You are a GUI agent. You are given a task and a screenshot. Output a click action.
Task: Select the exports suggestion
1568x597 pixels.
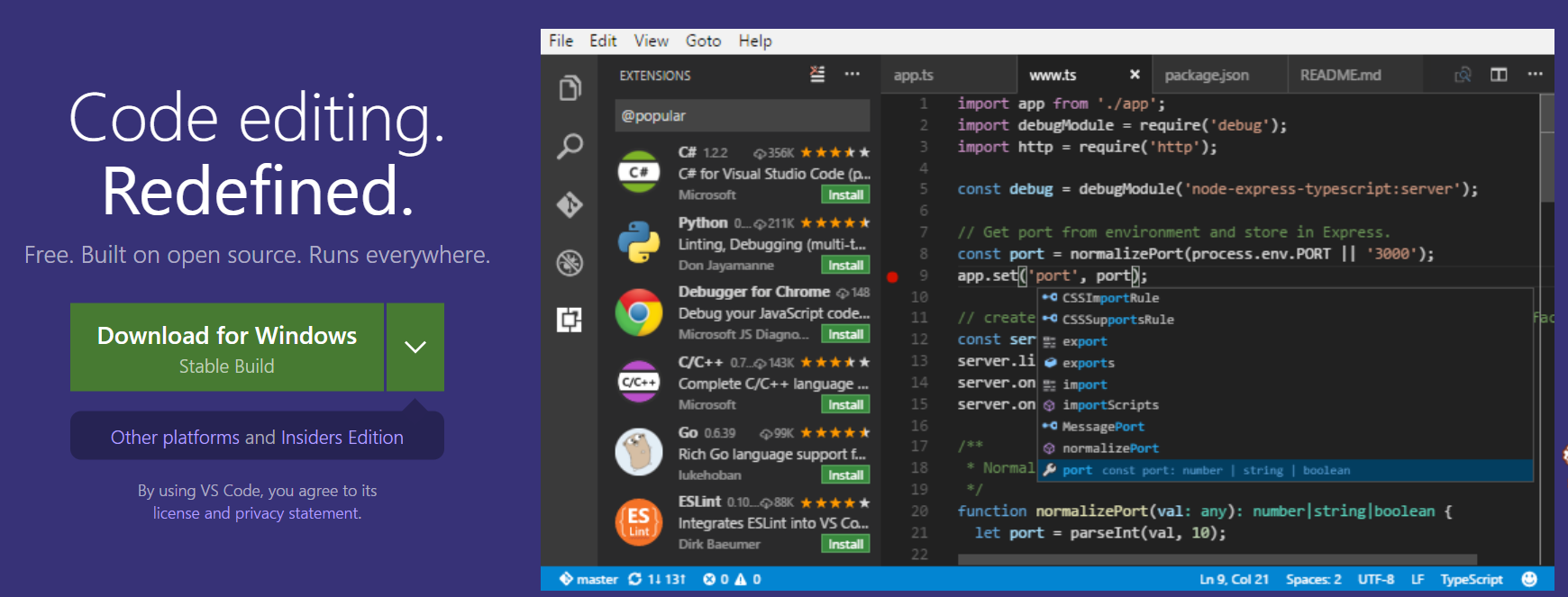click(x=1285, y=363)
